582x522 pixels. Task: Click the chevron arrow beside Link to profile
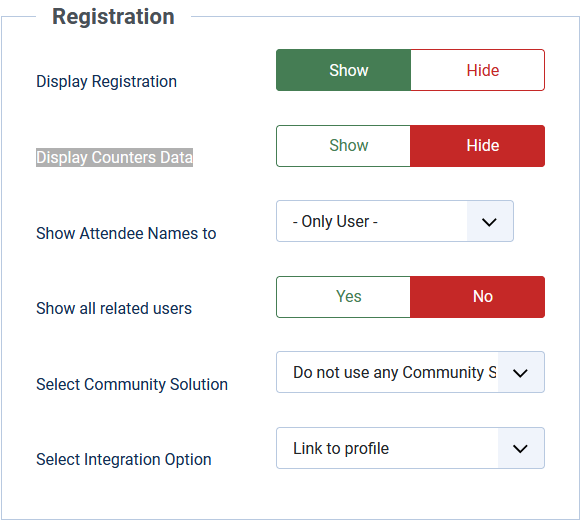520,448
